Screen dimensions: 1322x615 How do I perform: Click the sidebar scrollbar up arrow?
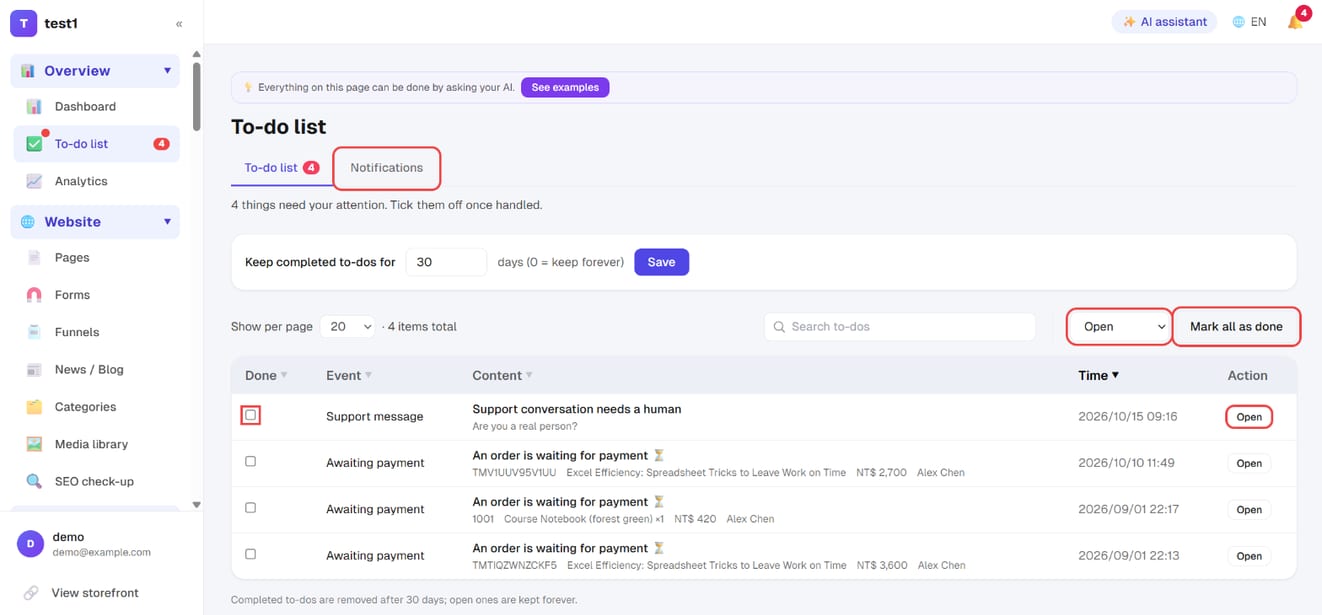pyautogui.click(x=196, y=54)
